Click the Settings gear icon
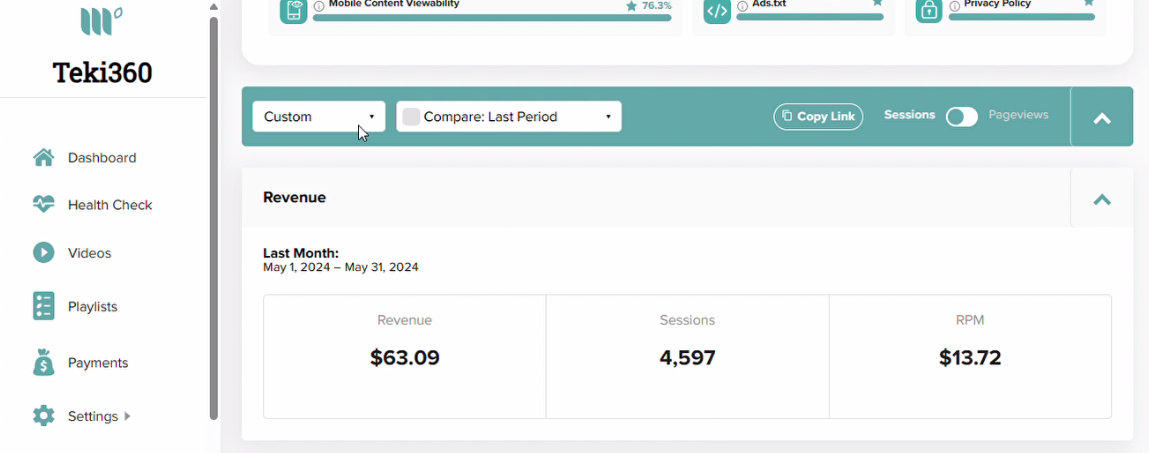The height and width of the screenshot is (453, 1149). 44,416
